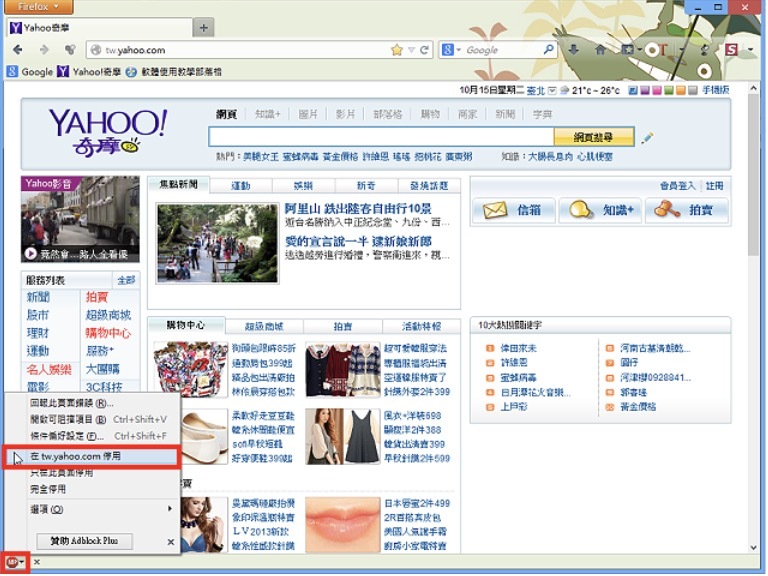Select the green theme color swatch

[669, 91]
